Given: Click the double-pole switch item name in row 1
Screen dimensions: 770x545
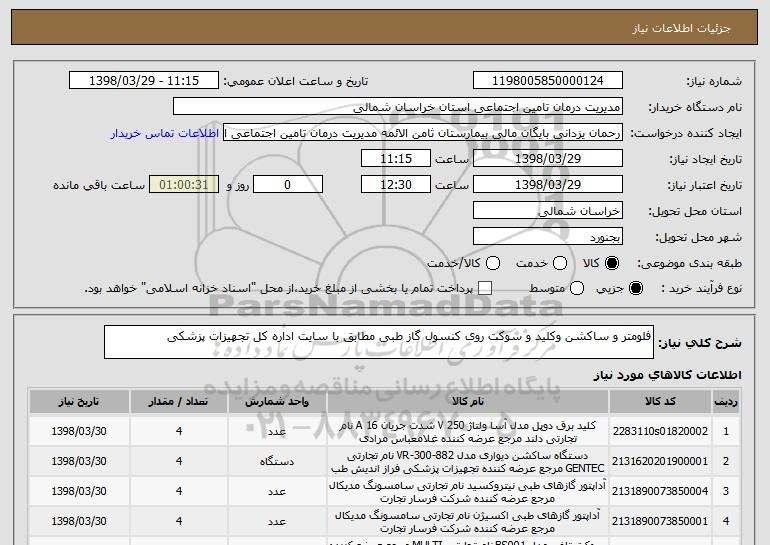Looking at the screenshot, I should [x=468, y=432].
